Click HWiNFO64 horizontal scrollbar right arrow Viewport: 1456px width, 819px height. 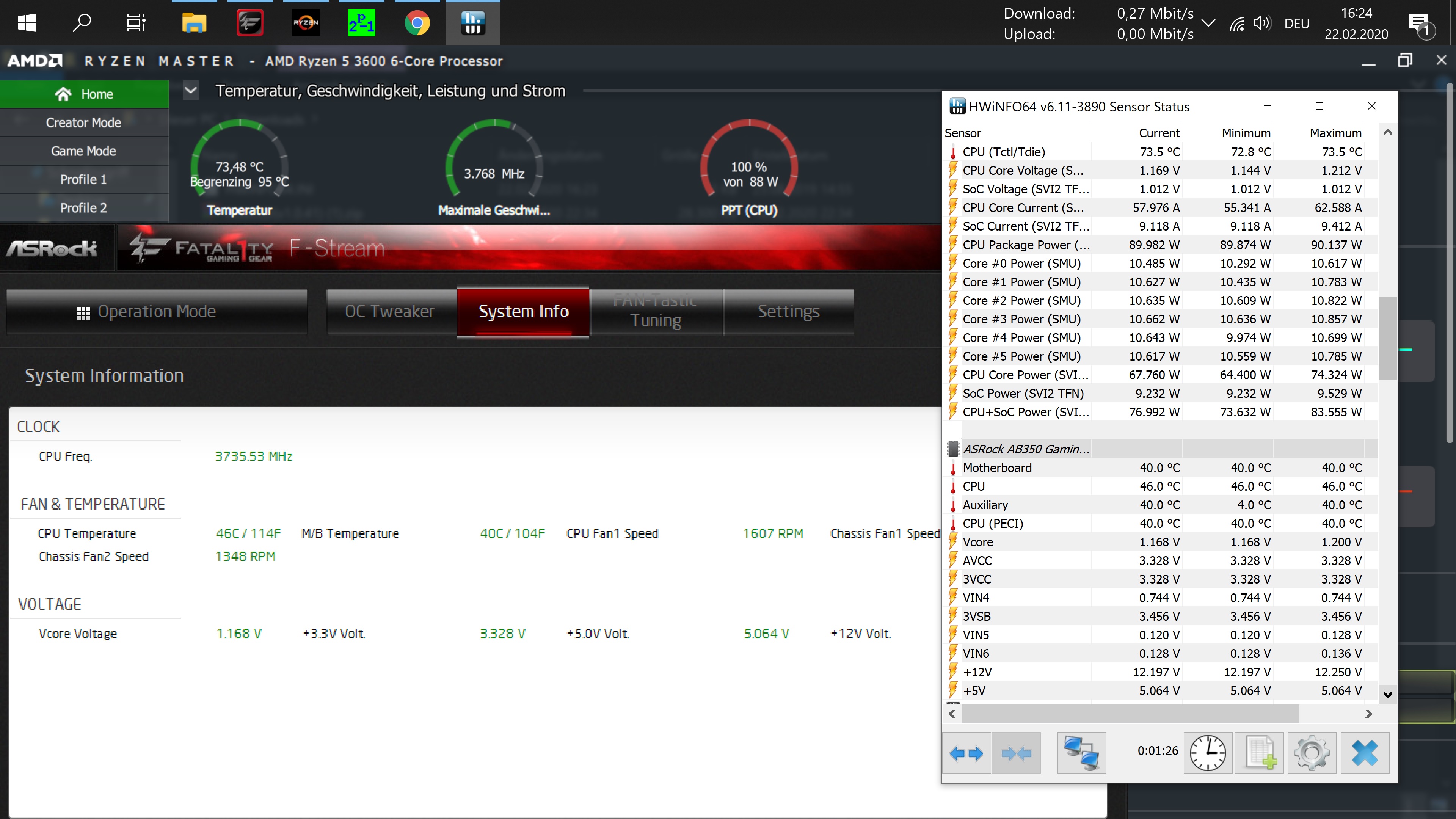[1368, 713]
